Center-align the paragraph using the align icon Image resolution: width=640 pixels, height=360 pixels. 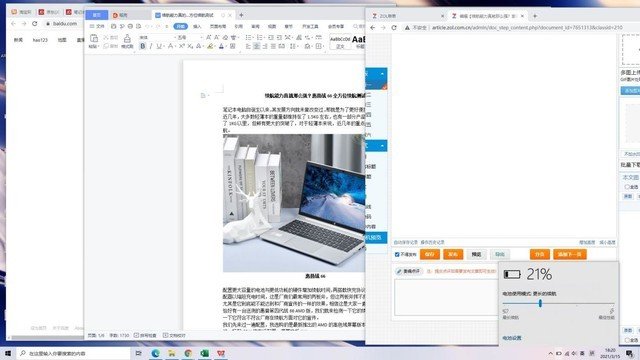pyautogui.click(x=257, y=47)
